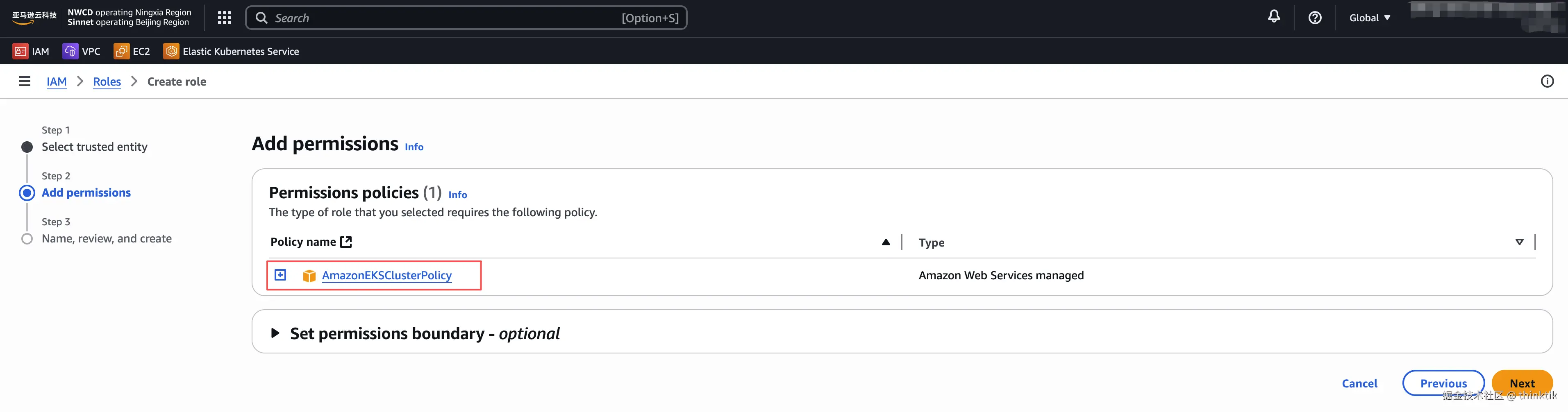Open the info panel icon at right
Viewport: 1568px width, 412px height.
pos(1547,81)
